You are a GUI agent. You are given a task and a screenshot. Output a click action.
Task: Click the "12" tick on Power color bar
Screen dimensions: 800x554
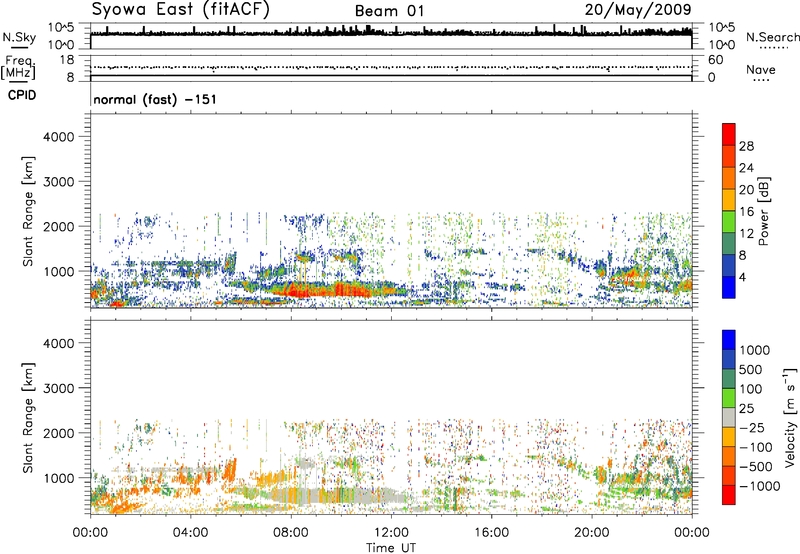click(x=746, y=234)
